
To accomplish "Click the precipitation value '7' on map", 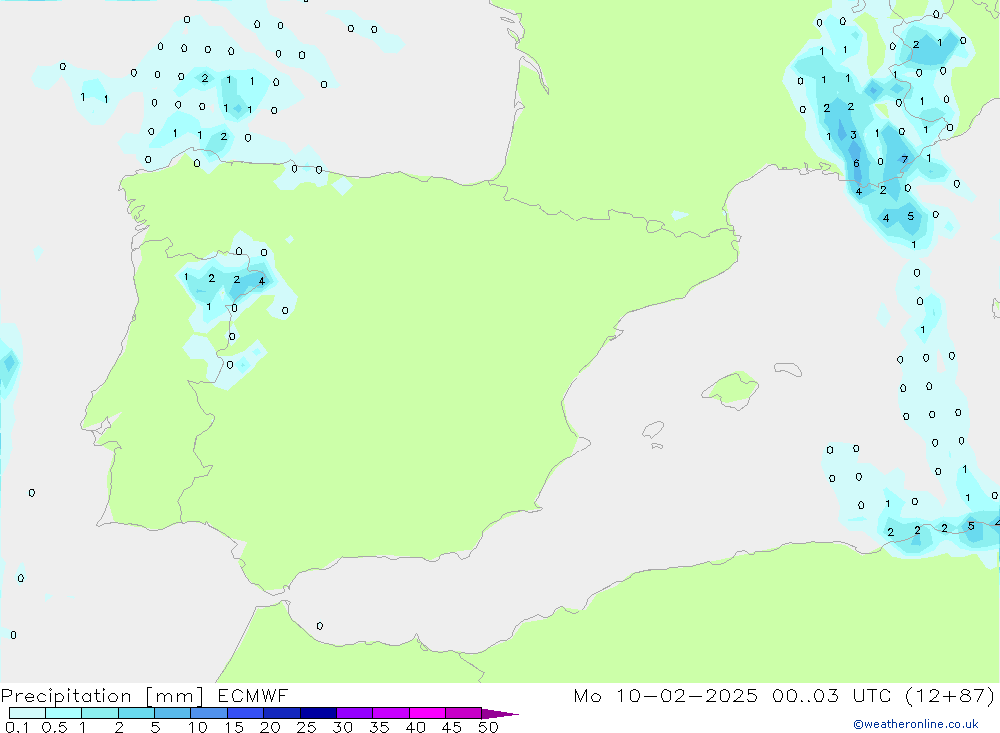I will 904,159.
